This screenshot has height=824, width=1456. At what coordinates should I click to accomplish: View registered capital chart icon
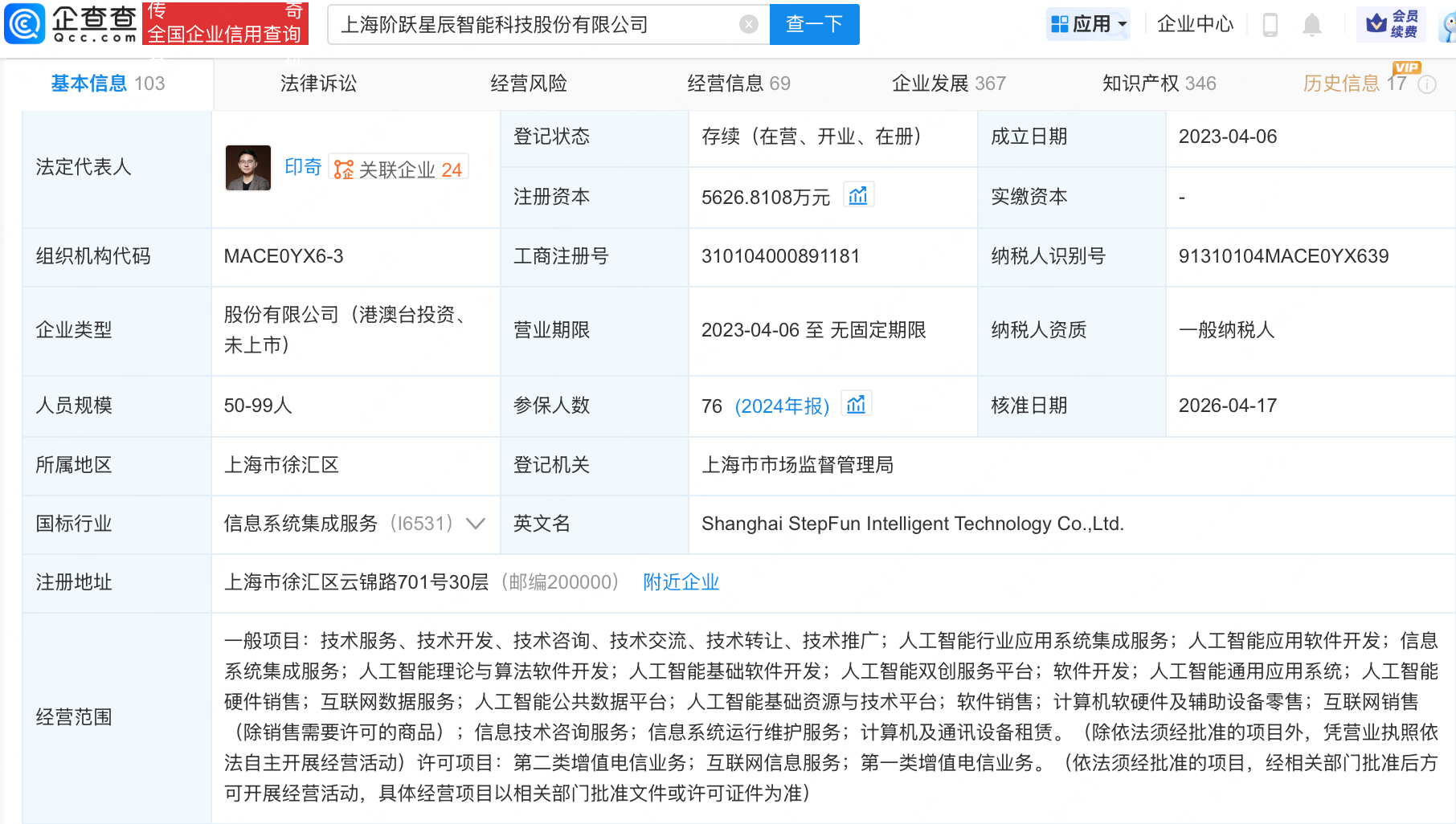[x=858, y=196]
